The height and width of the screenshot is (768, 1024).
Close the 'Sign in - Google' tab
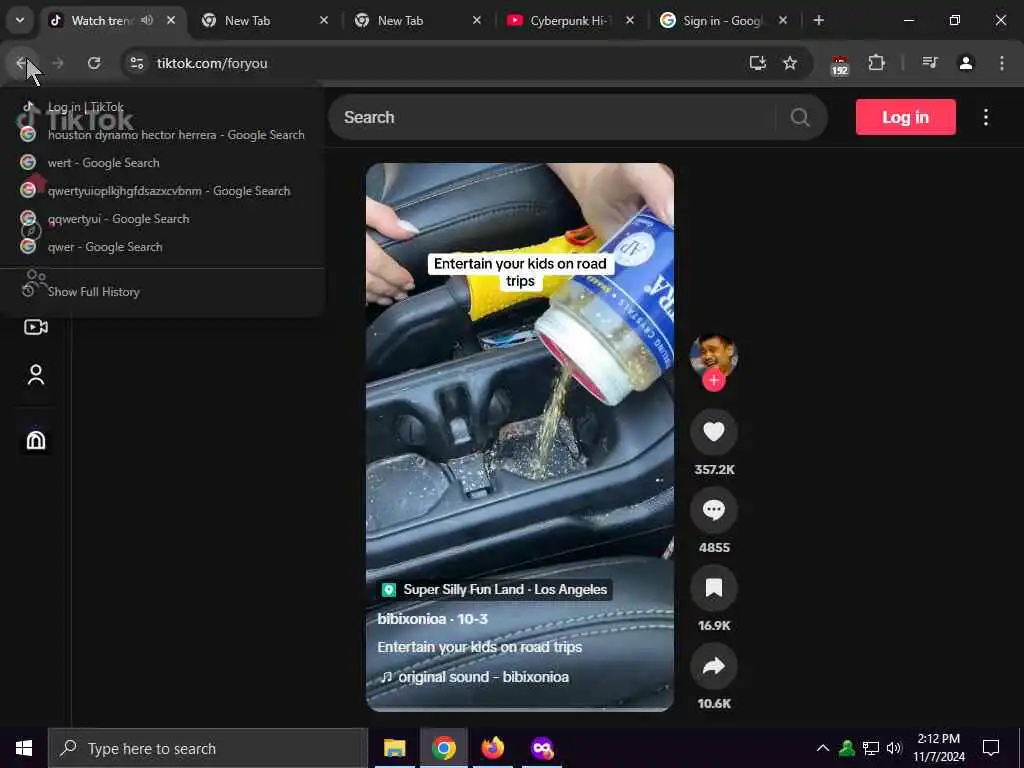pyautogui.click(x=783, y=21)
